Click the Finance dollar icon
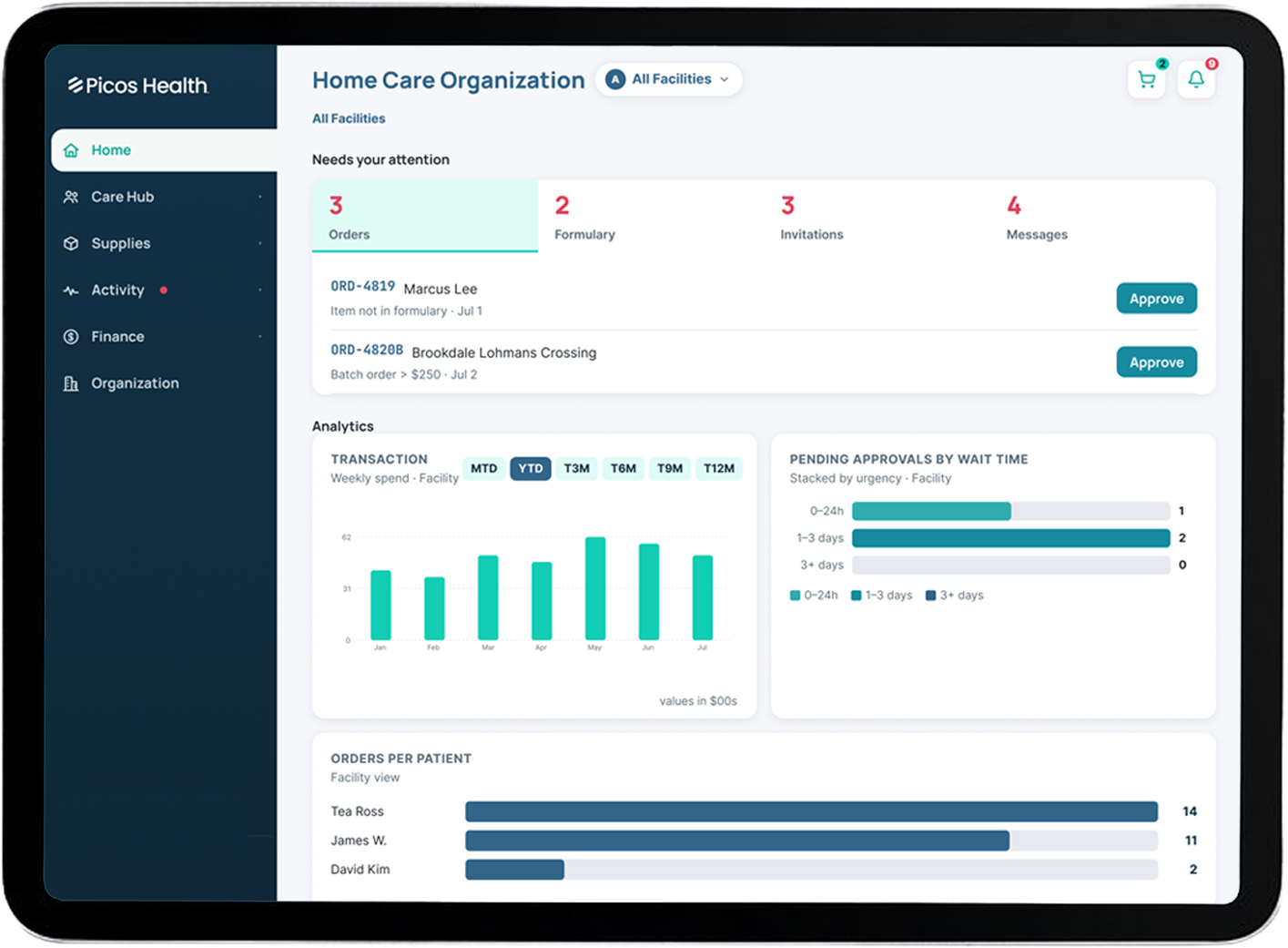 click(x=71, y=337)
